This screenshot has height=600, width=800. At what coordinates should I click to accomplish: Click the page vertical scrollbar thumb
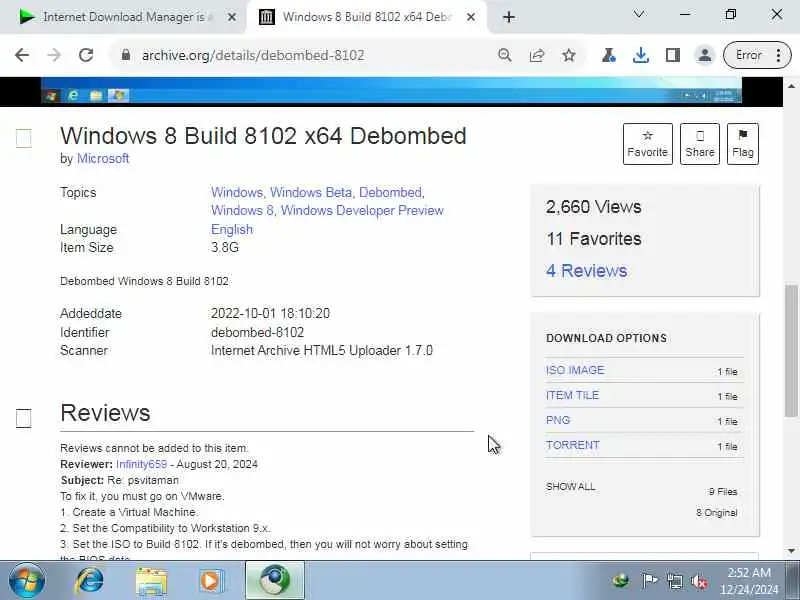791,351
